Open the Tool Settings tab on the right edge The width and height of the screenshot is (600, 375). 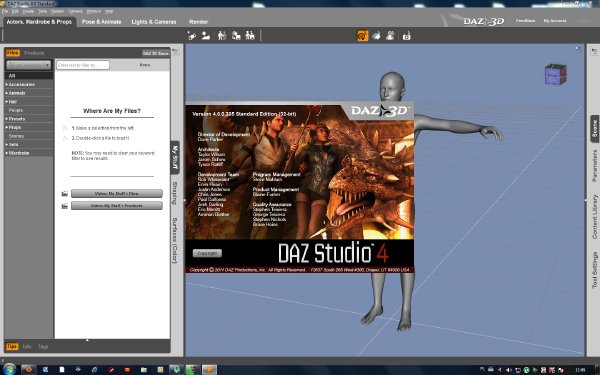pos(595,270)
